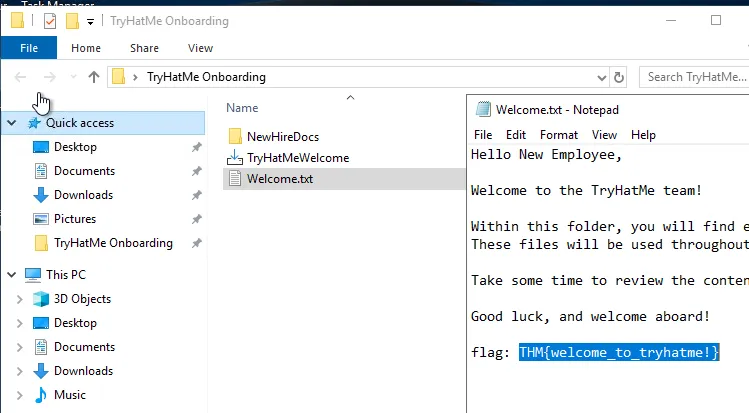
Task: Unpin Desktop using its pin icon
Action: tap(196, 147)
